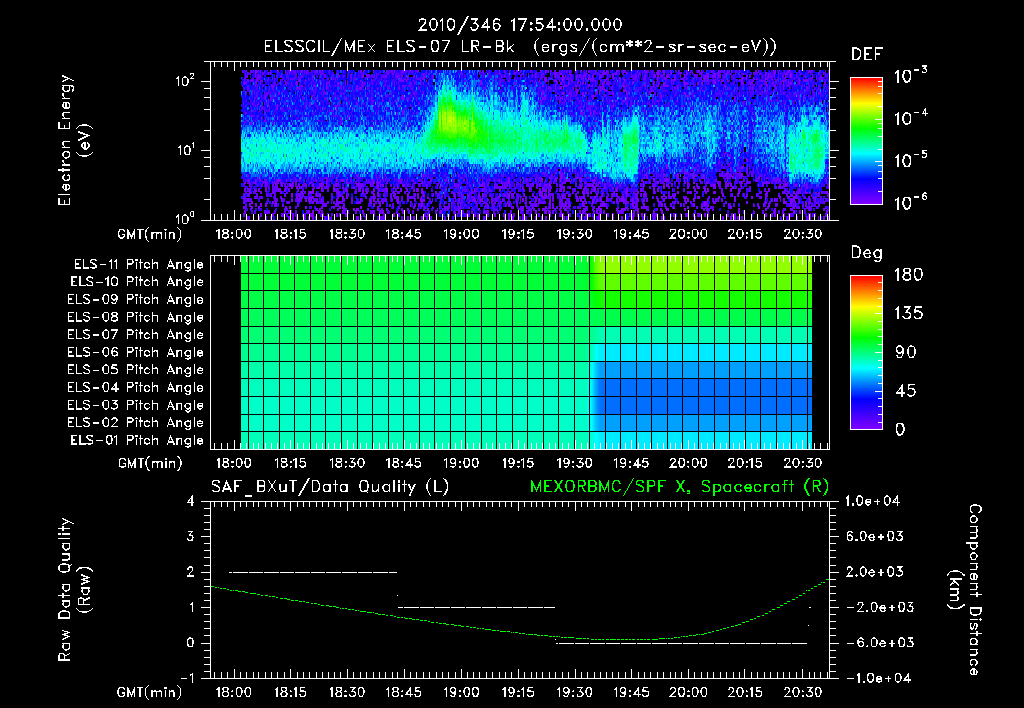Select the ELS-09 Pitch Angle row label

click(136, 300)
